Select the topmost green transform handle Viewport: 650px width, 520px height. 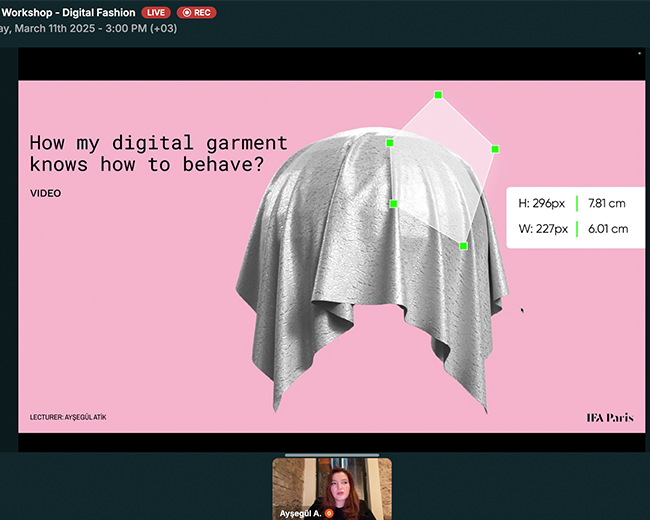438,95
